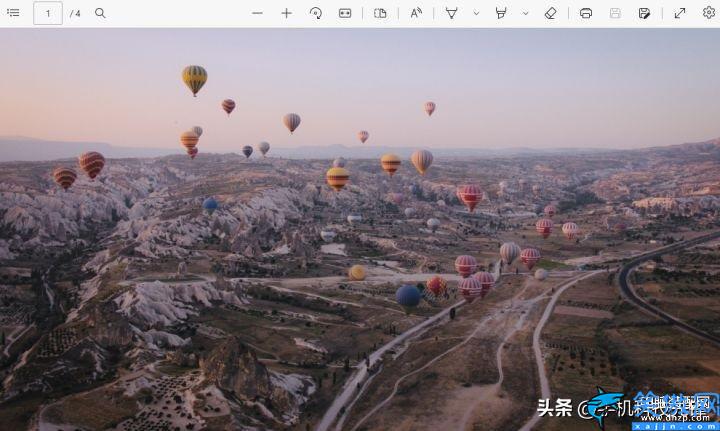Image resolution: width=720 pixels, height=431 pixels.
Task: Expand draw pen options dropdown
Action: (476, 13)
